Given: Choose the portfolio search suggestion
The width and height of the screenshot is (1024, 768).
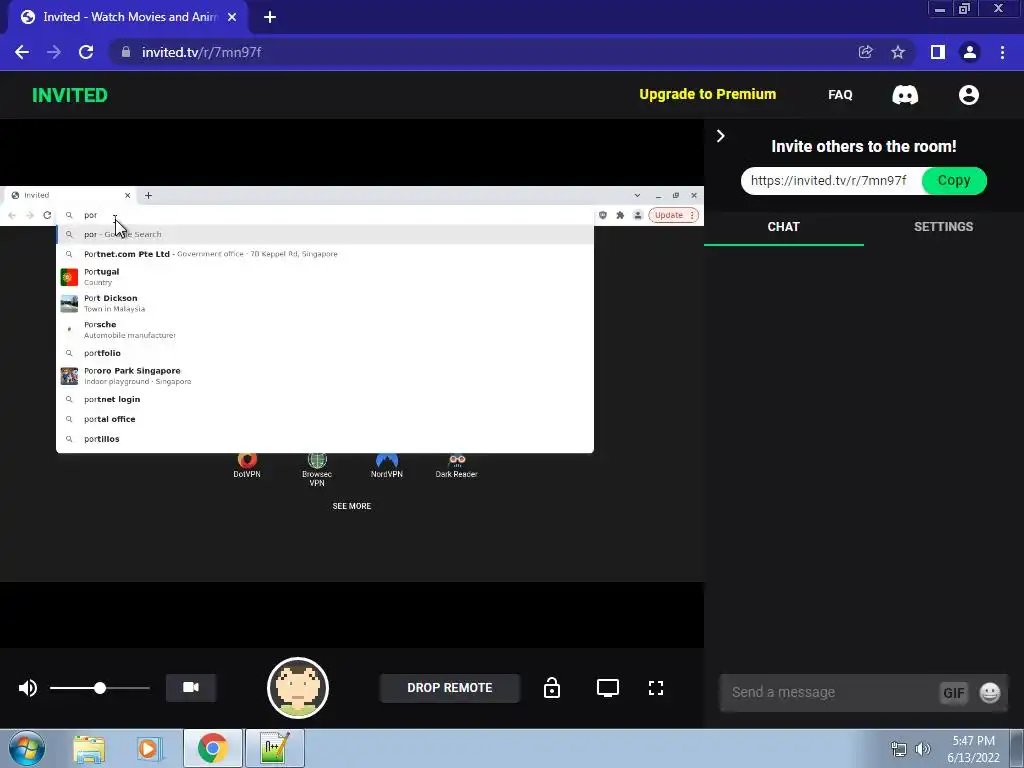Looking at the screenshot, I should [x=325, y=353].
